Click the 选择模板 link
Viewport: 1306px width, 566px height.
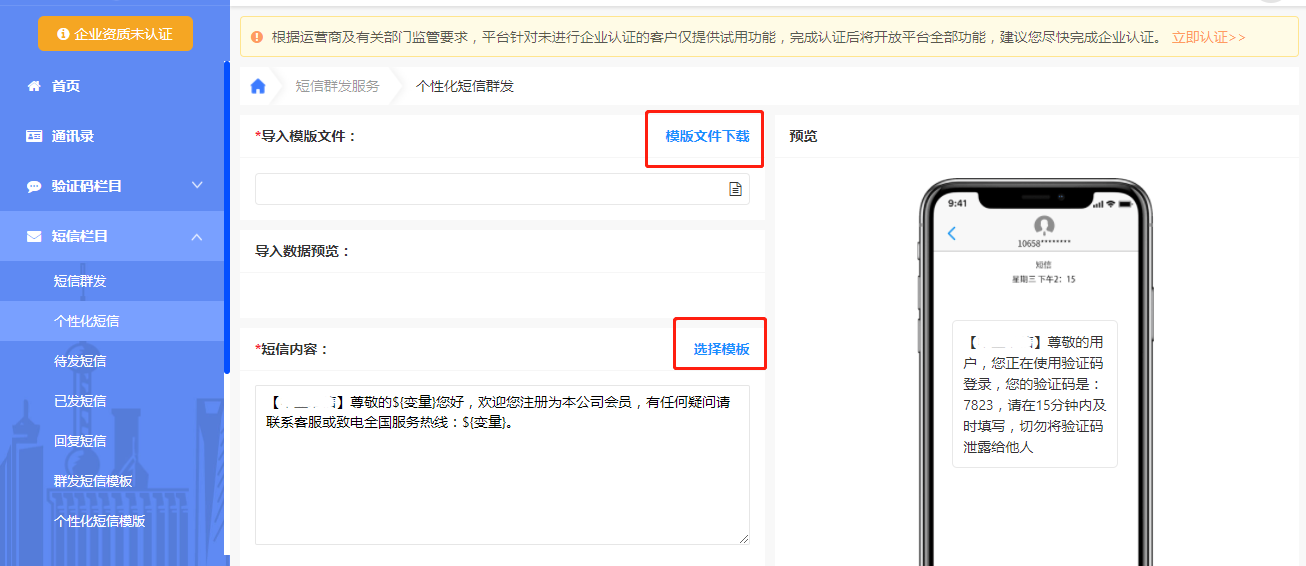(721, 349)
